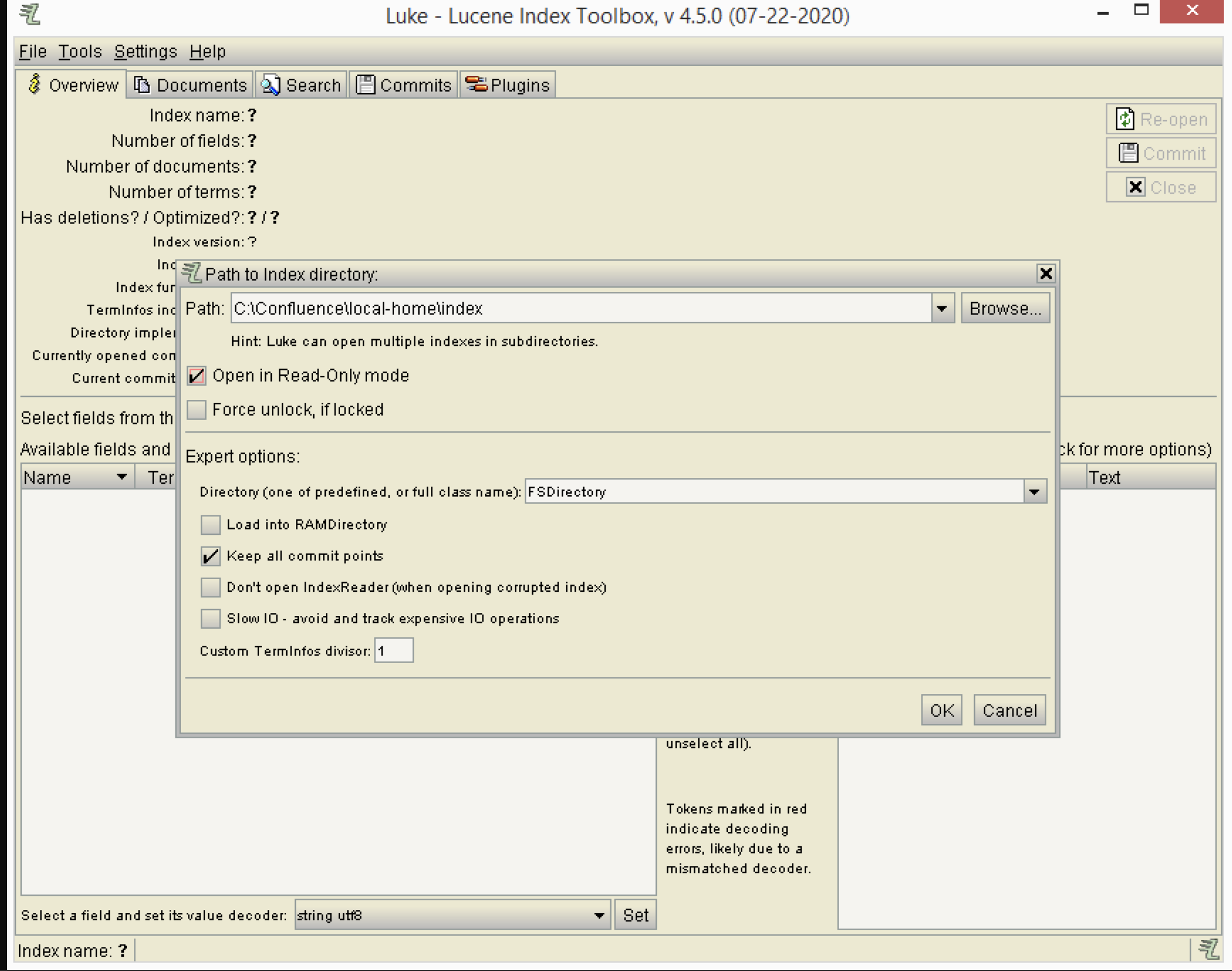The width and height of the screenshot is (1232, 971).
Task: Open the Documents tab
Action: tap(190, 85)
